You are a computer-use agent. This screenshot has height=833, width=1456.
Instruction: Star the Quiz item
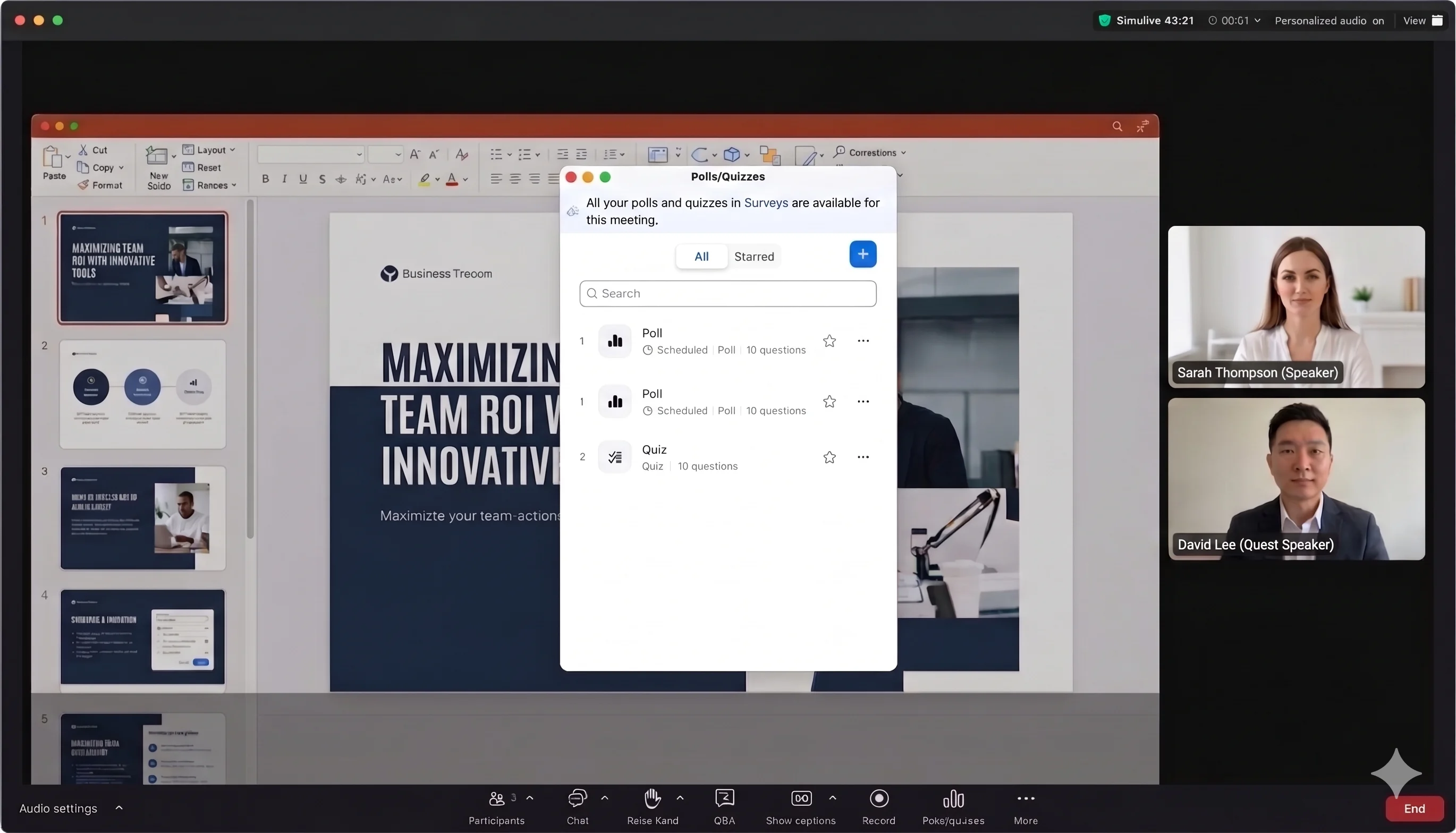coord(829,457)
